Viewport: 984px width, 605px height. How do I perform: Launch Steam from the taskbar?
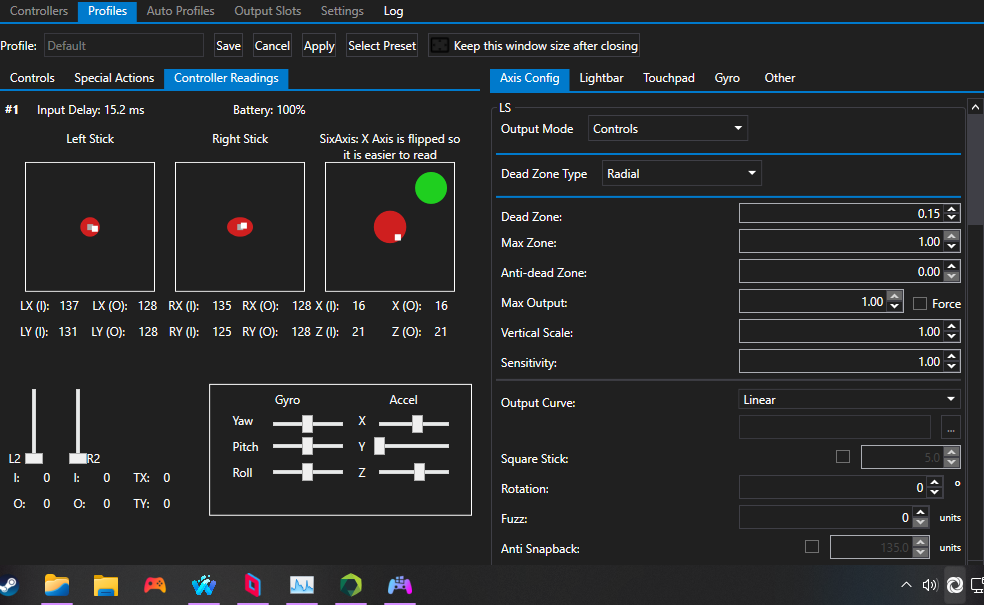pos(10,585)
